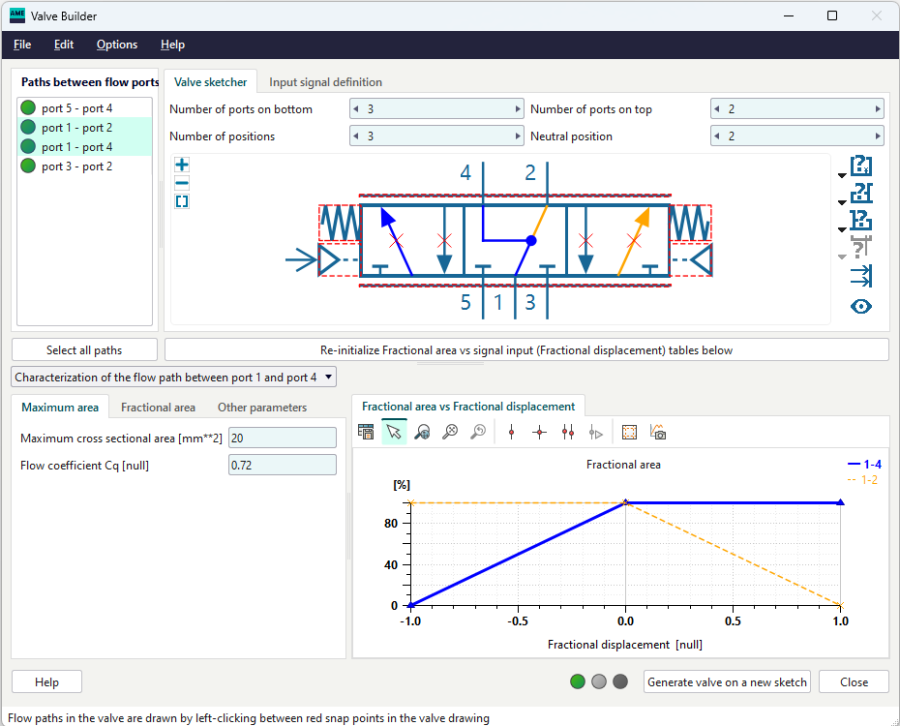Add a crosshair cursor marker
The image size is (900, 726).
(540, 432)
